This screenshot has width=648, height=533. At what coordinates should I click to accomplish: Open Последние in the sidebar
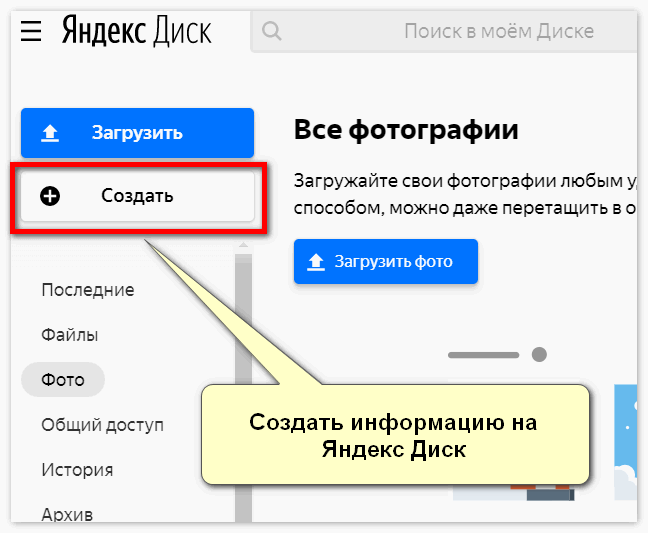pos(88,290)
